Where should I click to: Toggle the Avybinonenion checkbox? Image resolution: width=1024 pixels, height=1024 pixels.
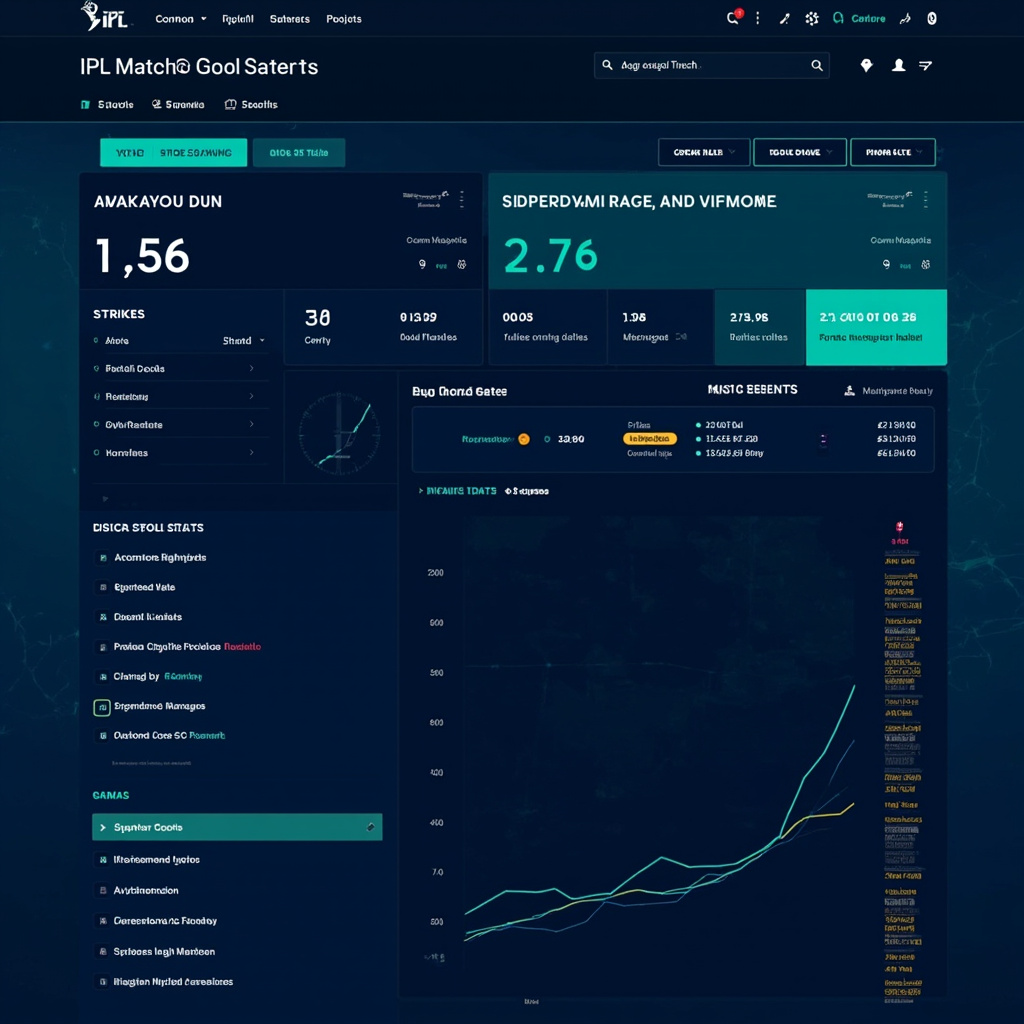click(x=103, y=890)
